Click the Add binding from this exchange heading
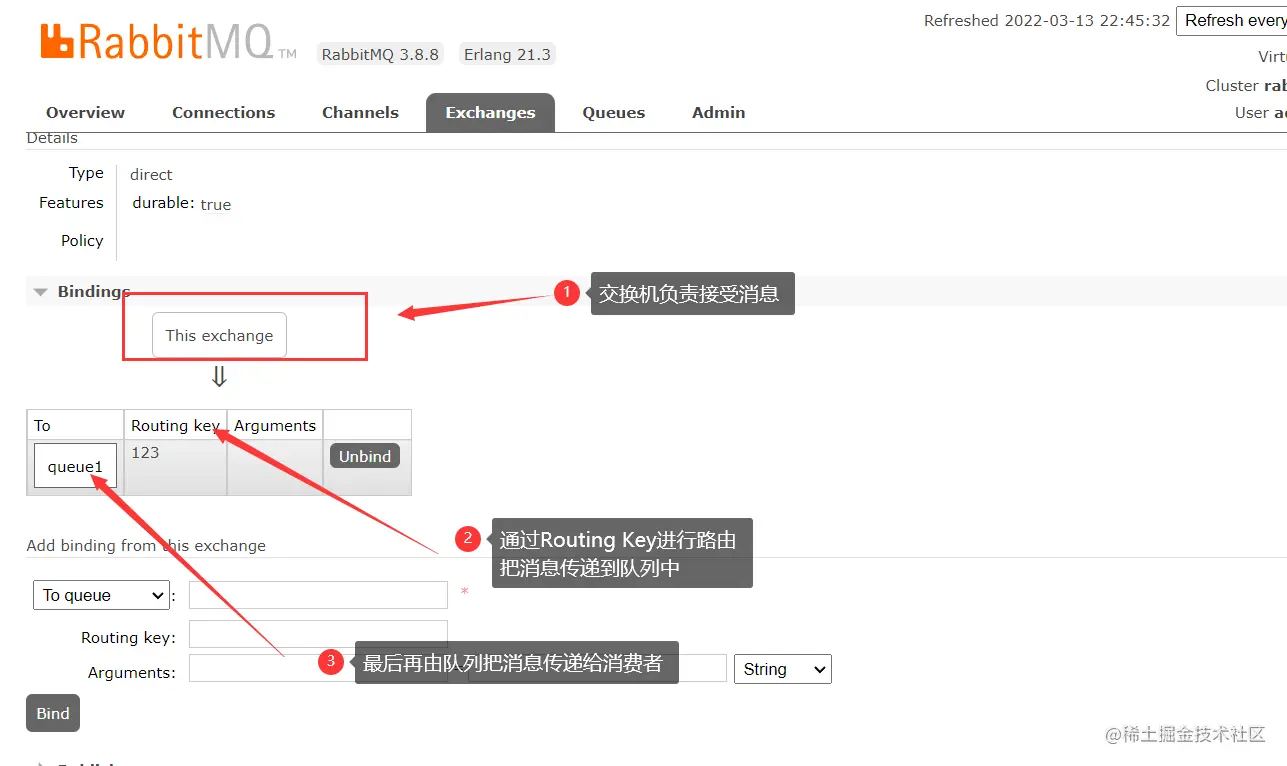 coord(146,545)
